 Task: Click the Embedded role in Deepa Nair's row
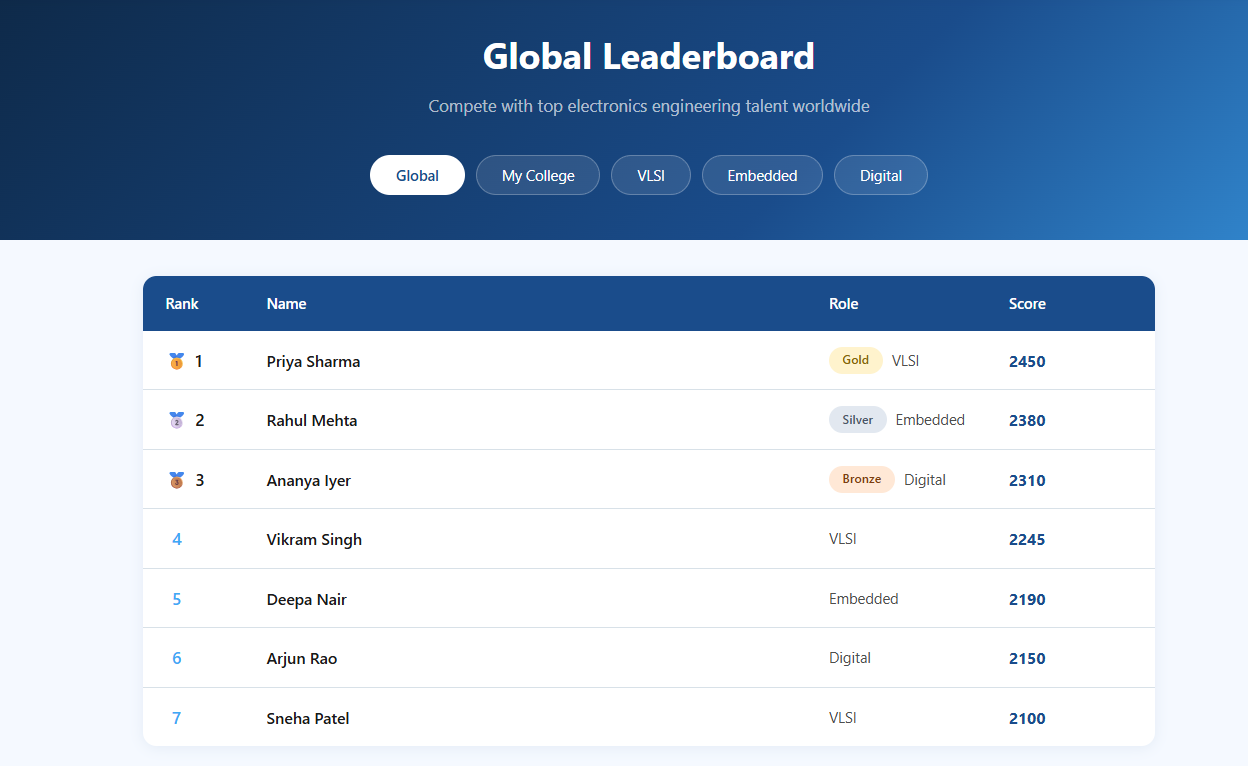(x=864, y=599)
